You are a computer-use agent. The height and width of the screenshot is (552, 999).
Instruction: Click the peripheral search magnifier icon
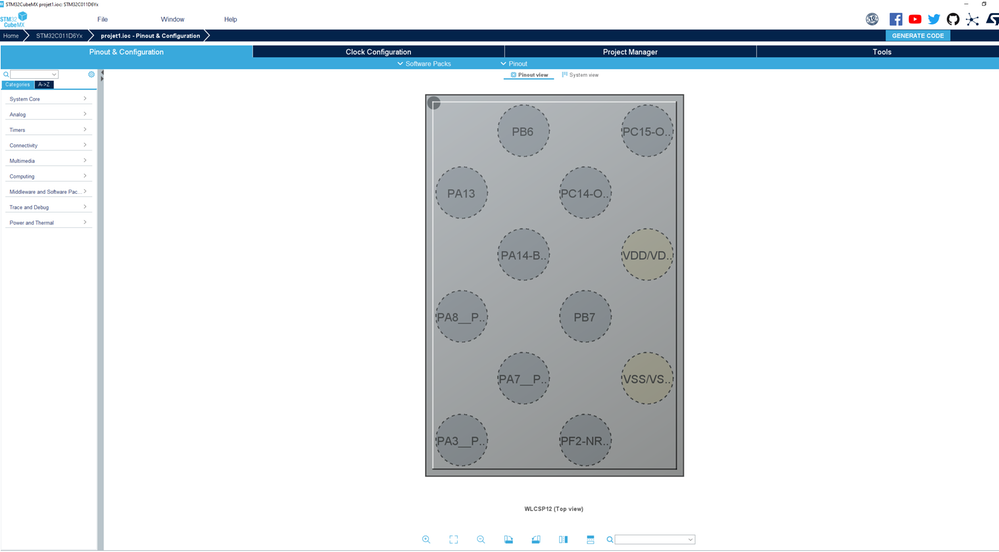tap(6, 75)
